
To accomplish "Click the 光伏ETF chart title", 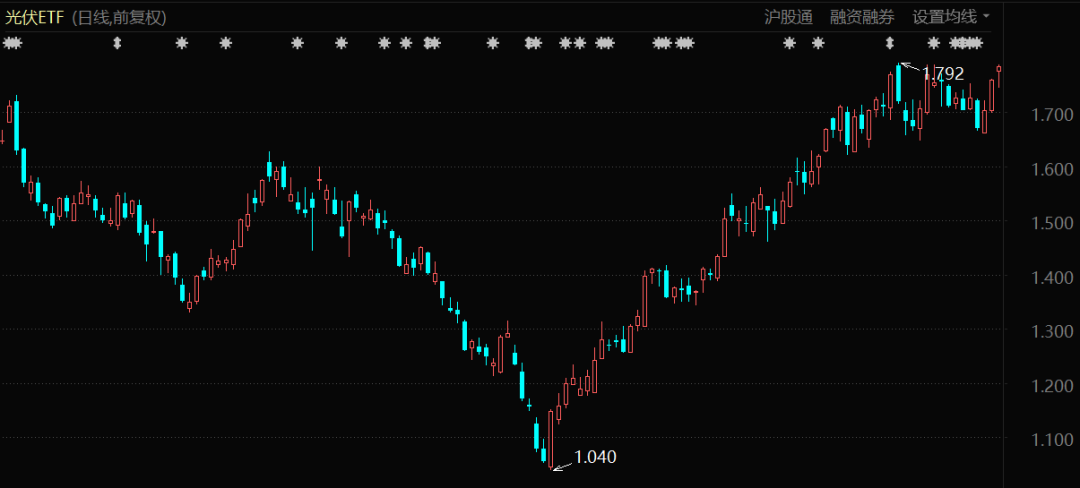I will point(35,17).
